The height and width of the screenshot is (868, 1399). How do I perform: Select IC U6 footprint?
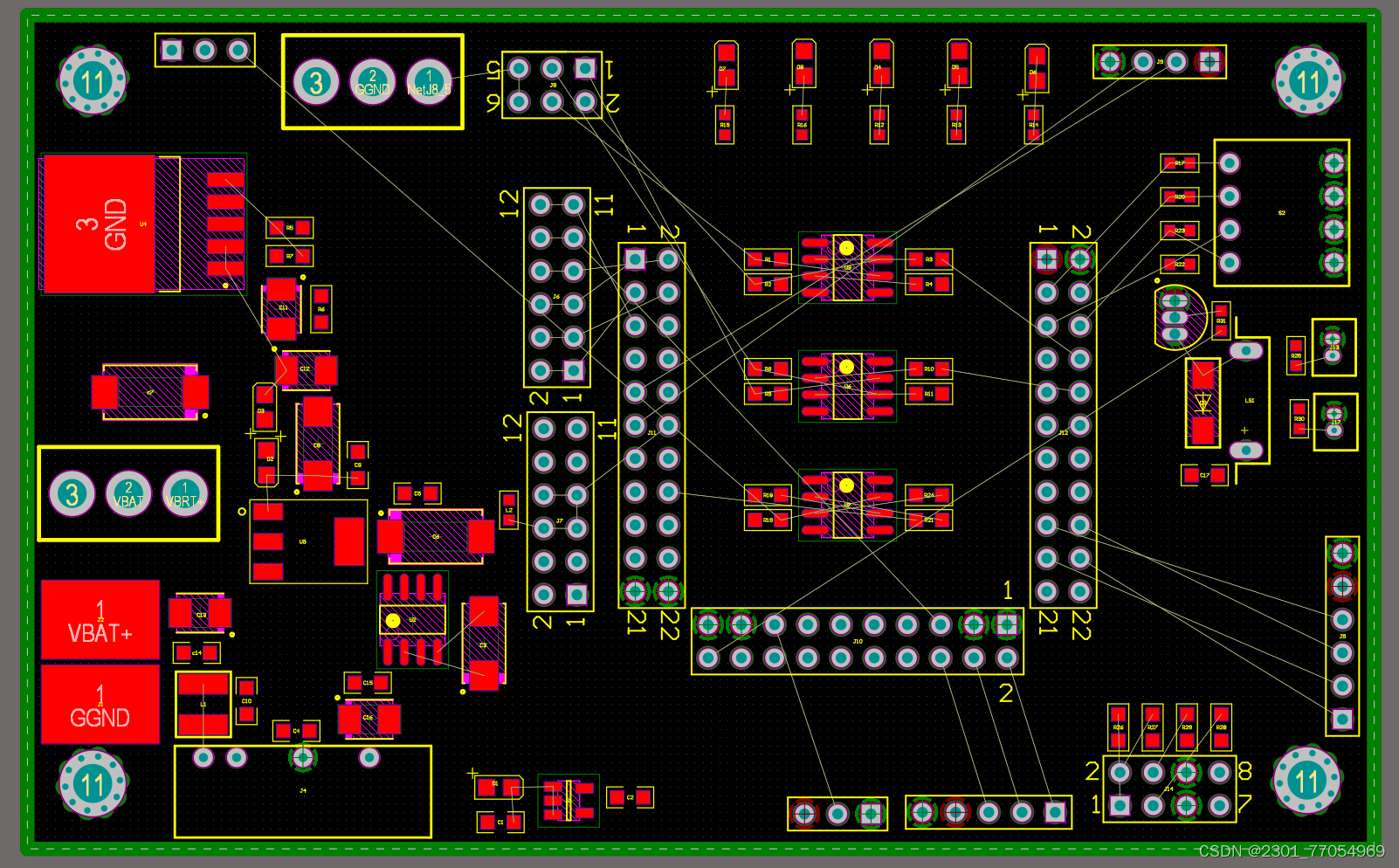(847, 386)
